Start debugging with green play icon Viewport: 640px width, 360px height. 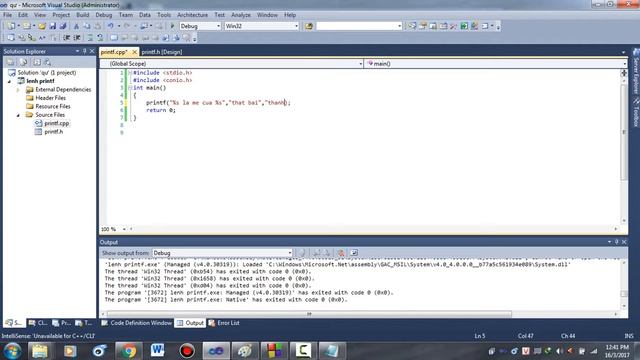172,26
